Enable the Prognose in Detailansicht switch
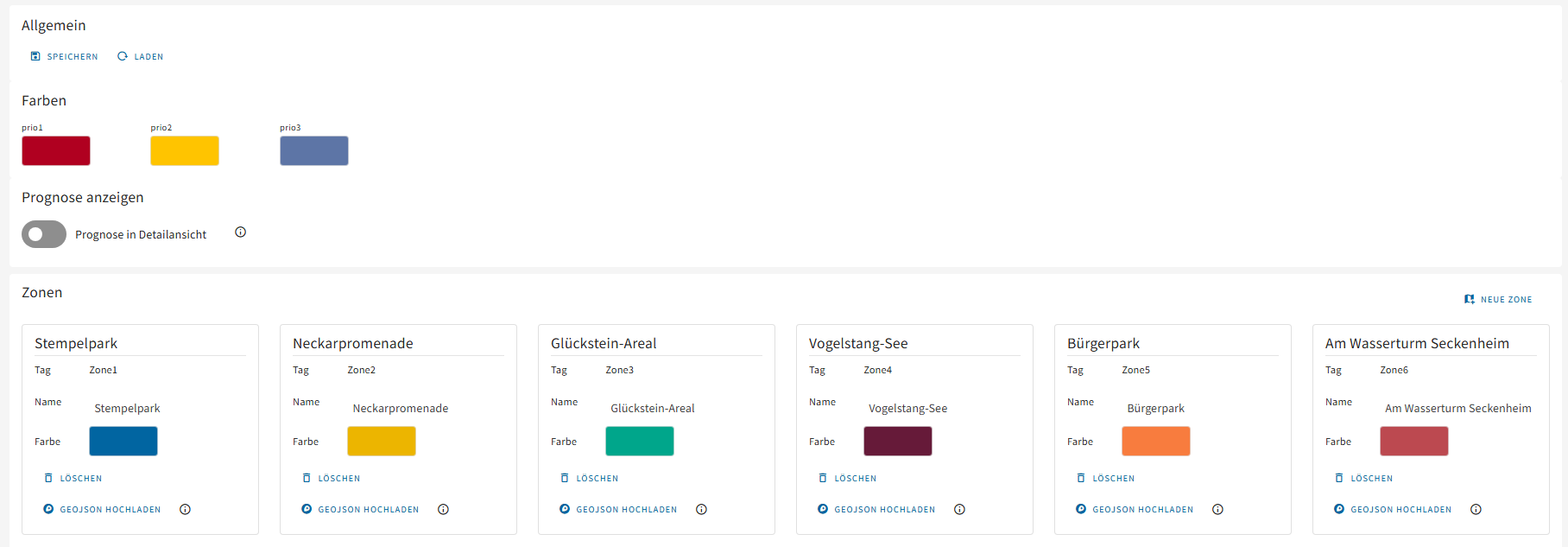Screen dimensions: 1568x547 tap(44, 234)
